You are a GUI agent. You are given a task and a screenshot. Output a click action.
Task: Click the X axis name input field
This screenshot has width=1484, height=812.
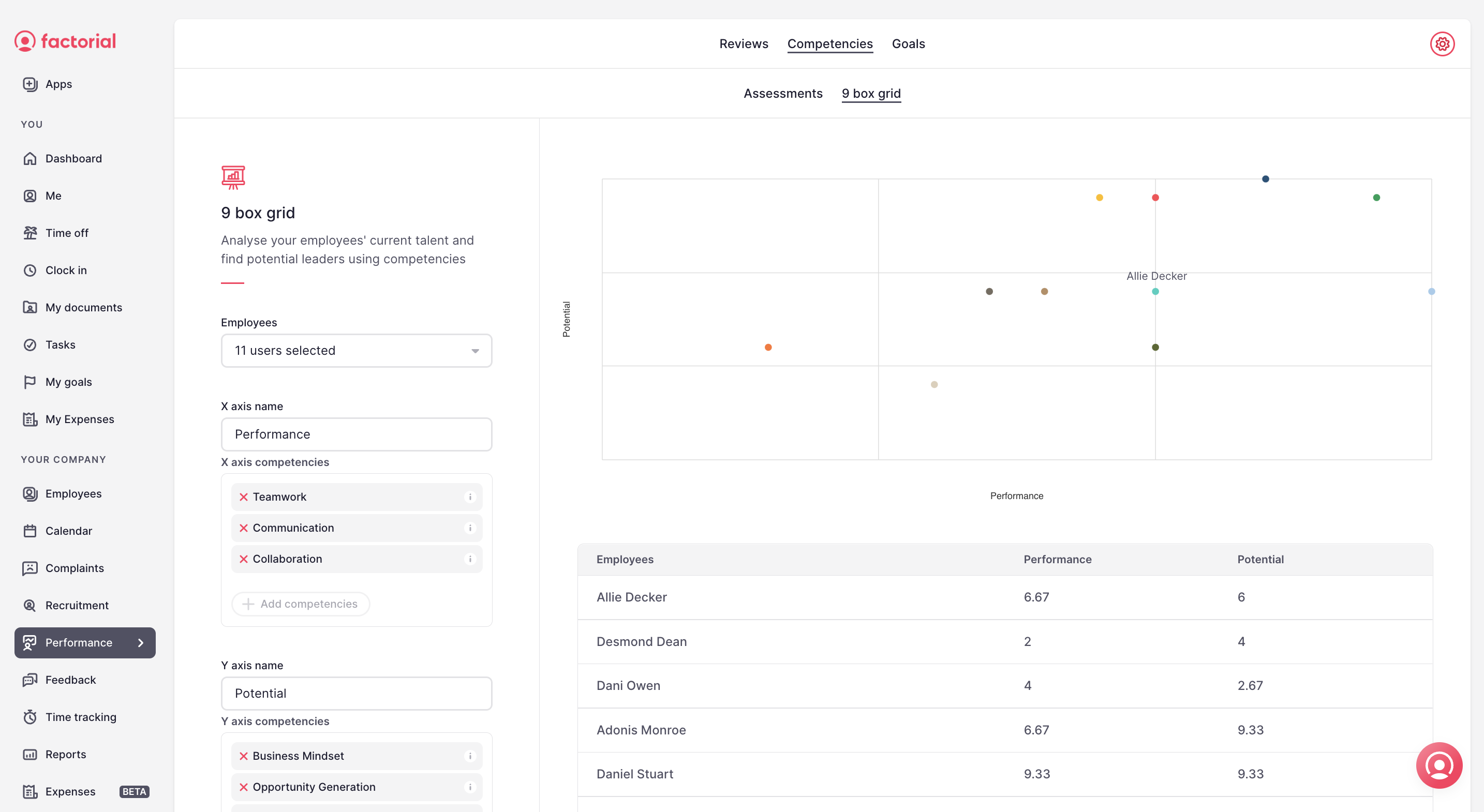pos(356,434)
